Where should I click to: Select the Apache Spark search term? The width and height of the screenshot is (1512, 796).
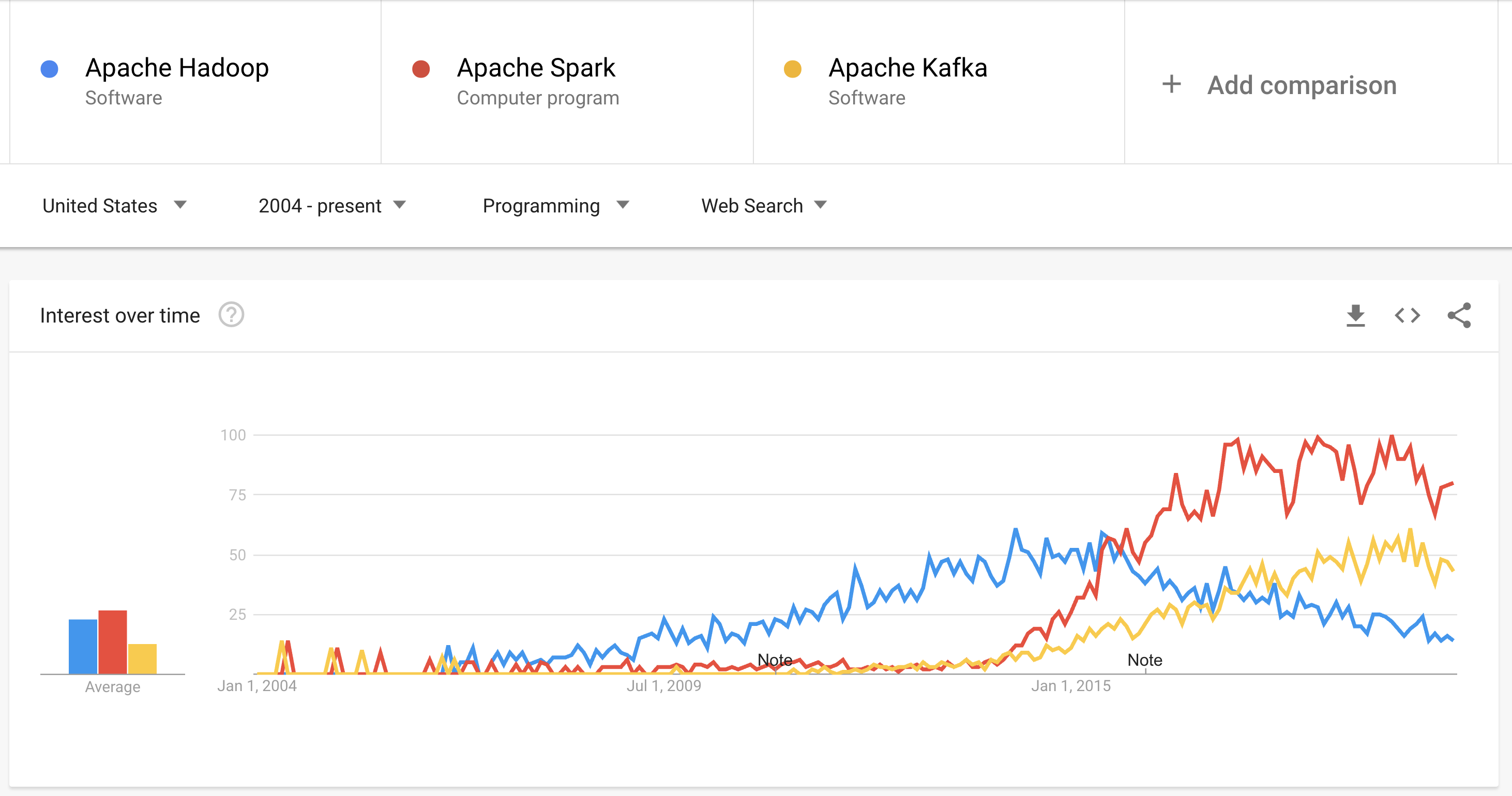tap(536, 68)
